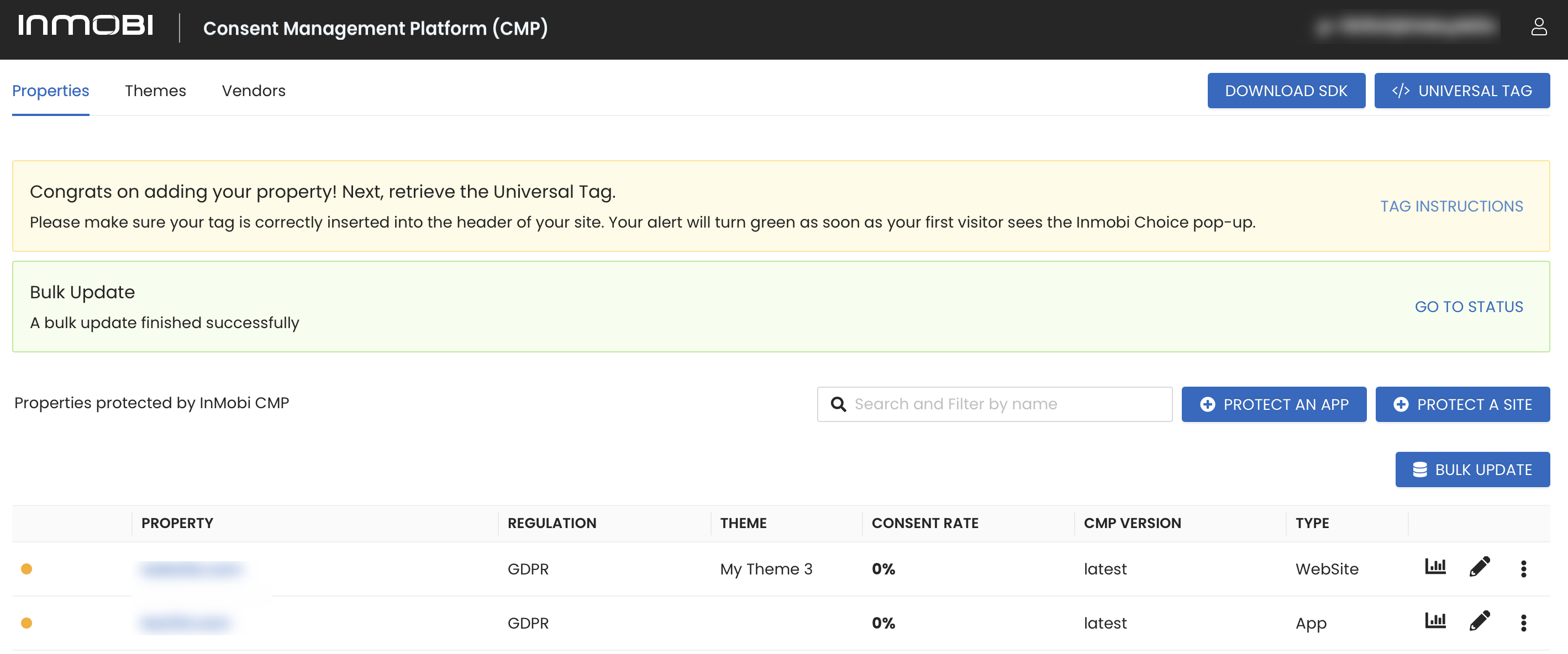
Task: Click GDPR in the WebSite row
Action: pyautogui.click(x=528, y=569)
